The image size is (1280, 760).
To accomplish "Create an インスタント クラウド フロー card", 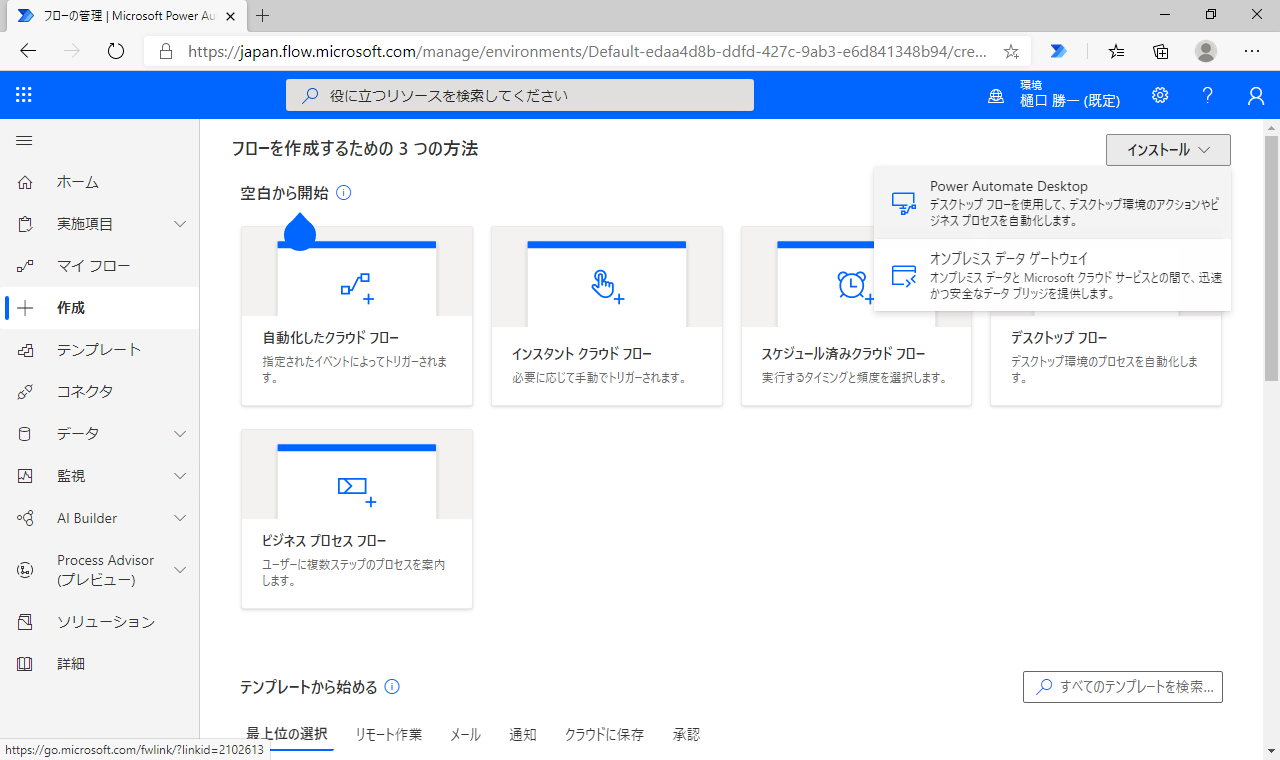I will click(x=606, y=316).
